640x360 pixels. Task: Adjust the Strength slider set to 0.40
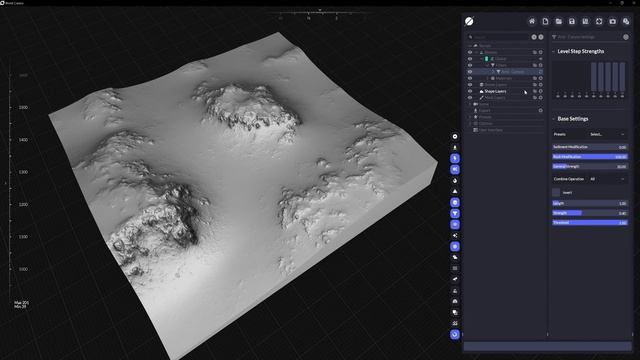click(590, 213)
